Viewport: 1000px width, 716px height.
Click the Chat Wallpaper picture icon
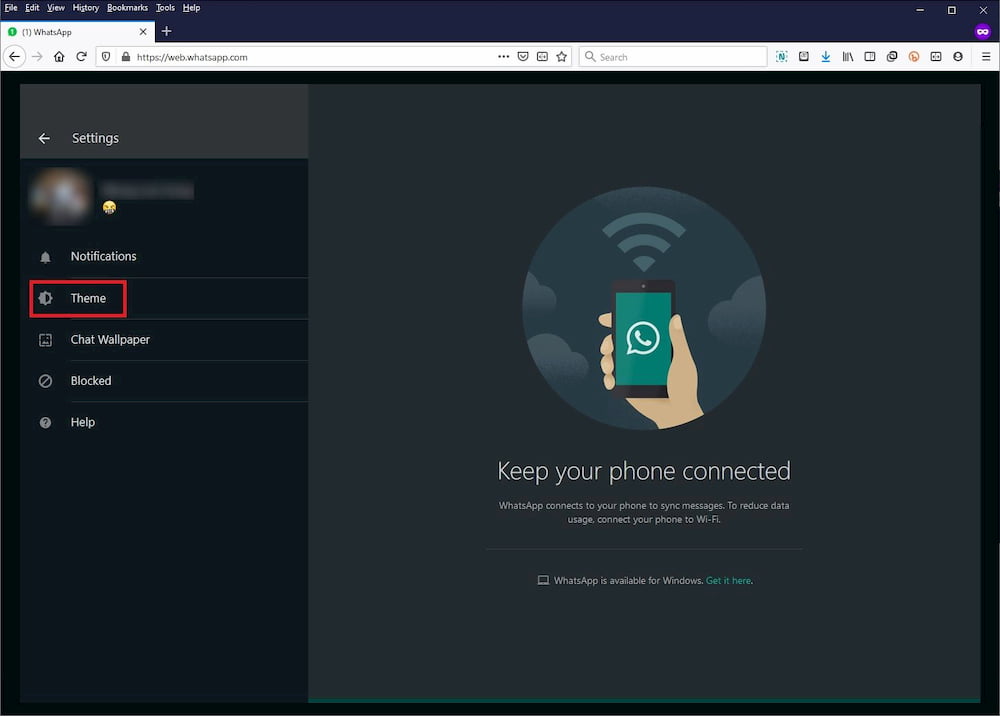45,340
